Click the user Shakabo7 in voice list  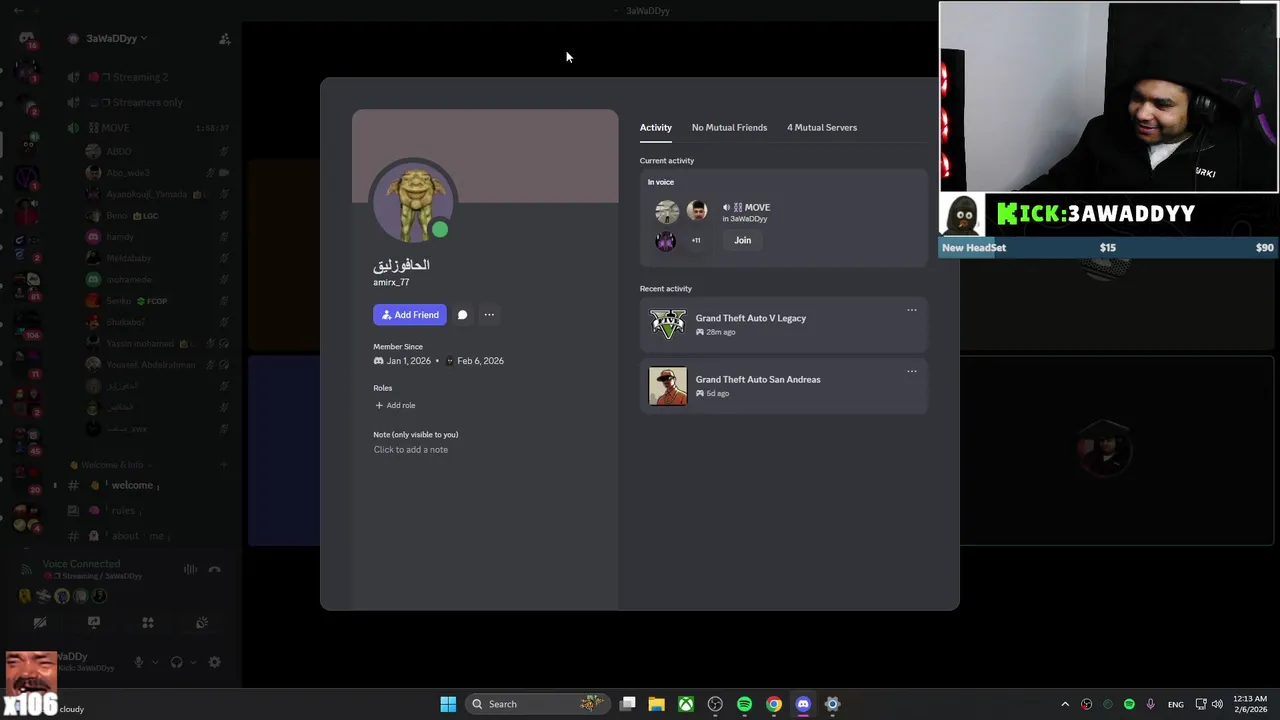pyautogui.click(x=126, y=322)
